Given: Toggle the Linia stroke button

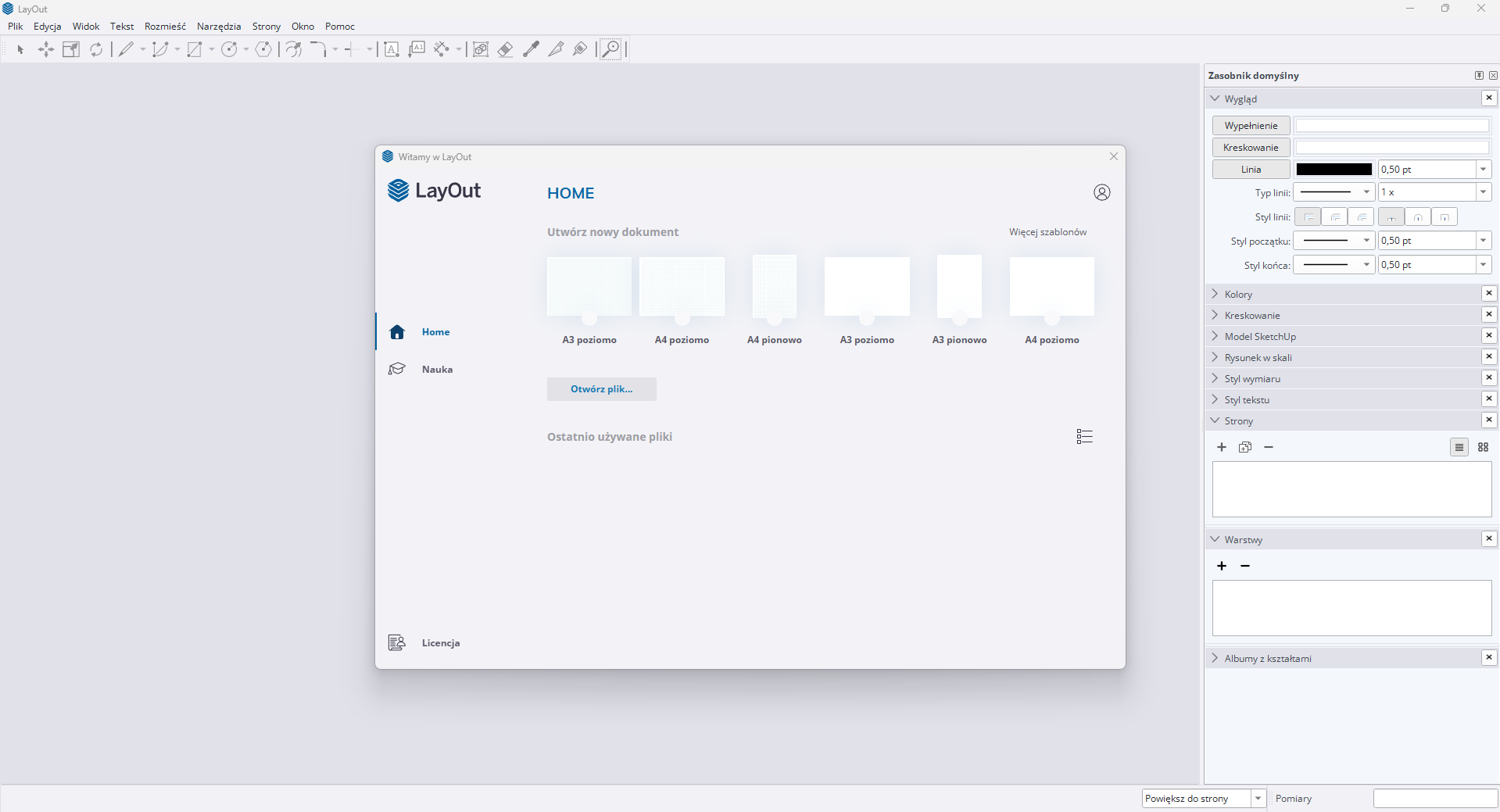Looking at the screenshot, I should click(1251, 169).
